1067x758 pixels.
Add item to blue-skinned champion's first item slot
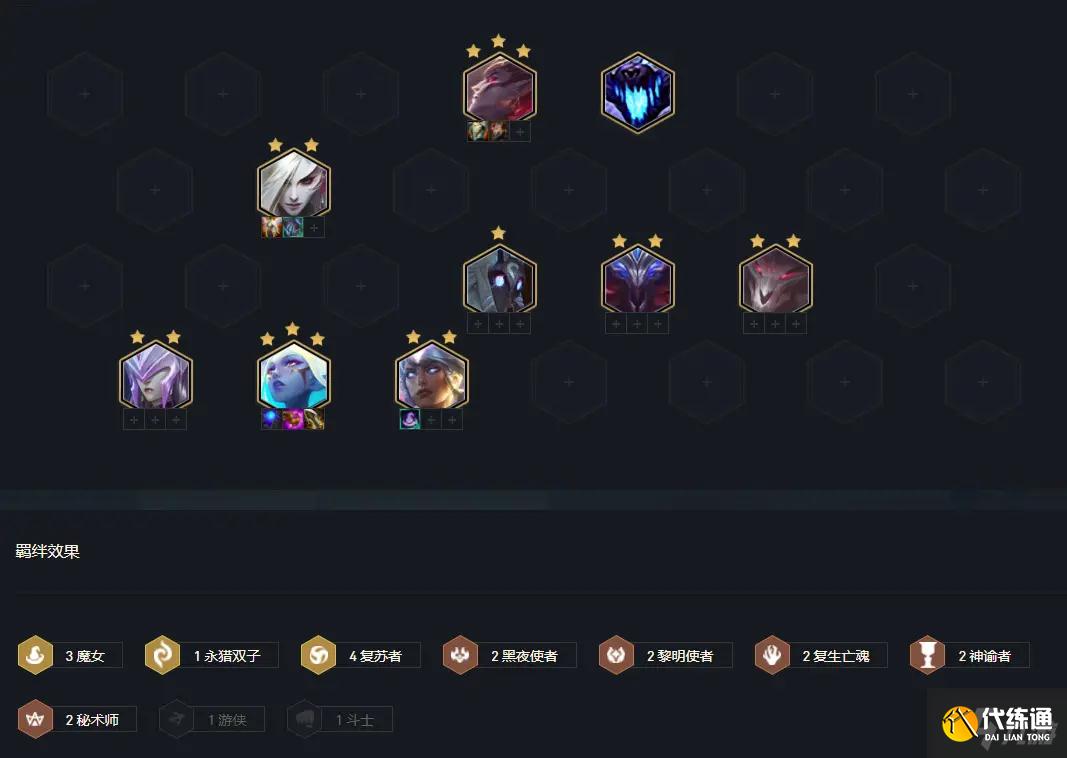coord(272,419)
